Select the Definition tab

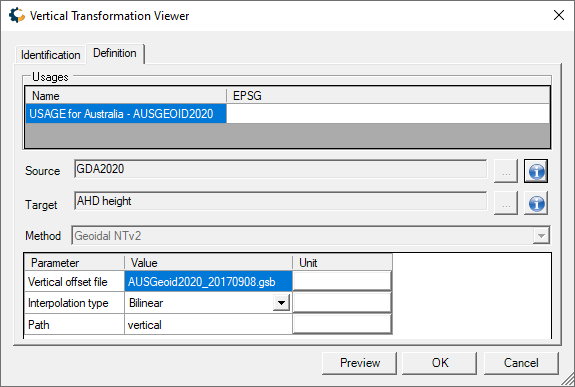[115, 54]
